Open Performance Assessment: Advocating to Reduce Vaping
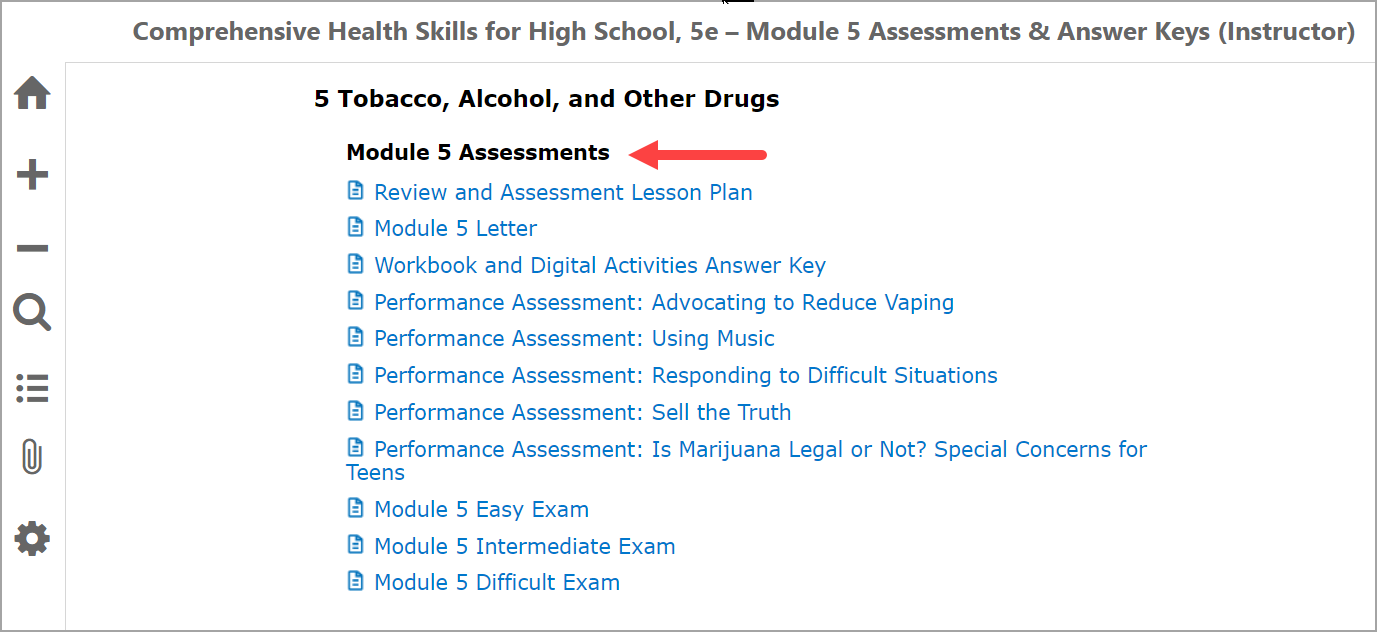 tap(664, 302)
